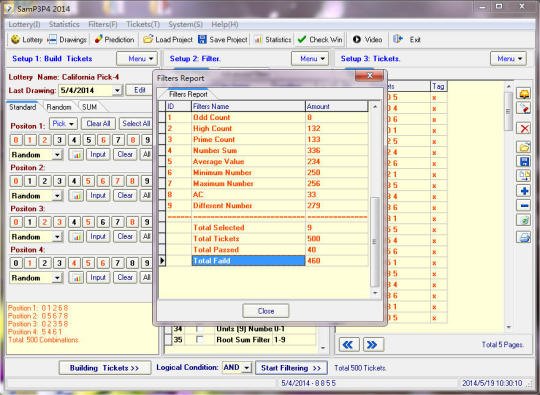Open the Filters(F) menu
540x395 pixels.
point(103,24)
